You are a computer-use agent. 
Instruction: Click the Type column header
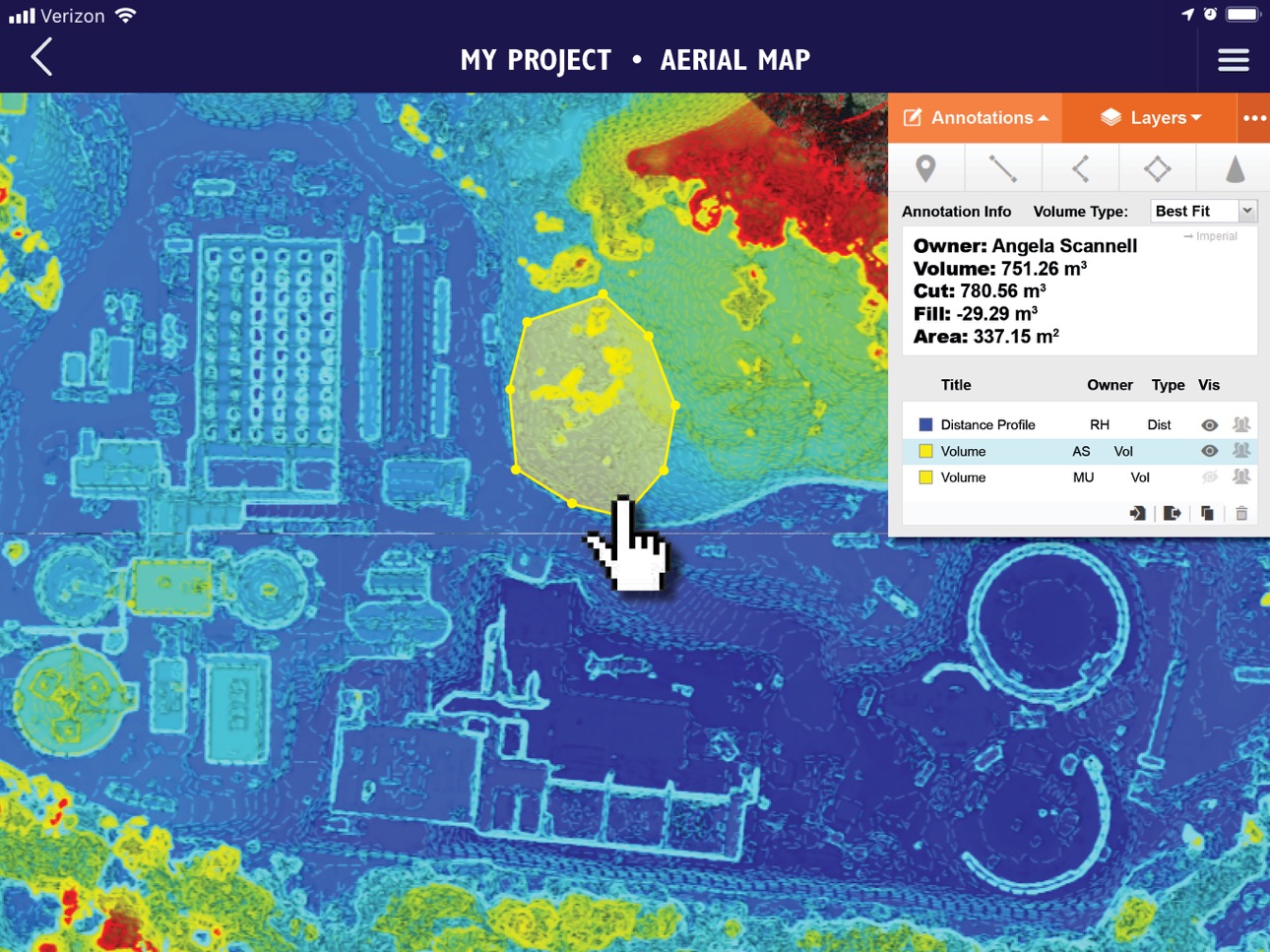tap(1168, 385)
